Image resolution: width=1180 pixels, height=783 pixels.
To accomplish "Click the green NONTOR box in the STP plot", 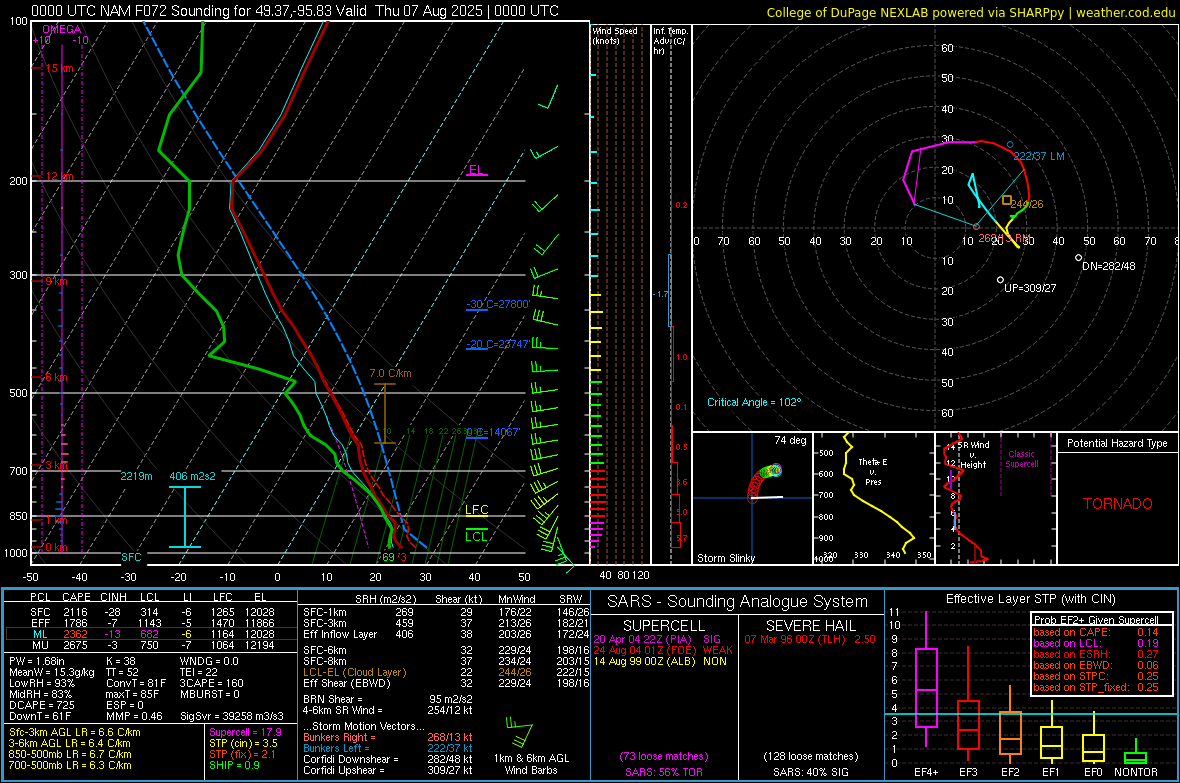I will [1135, 757].
